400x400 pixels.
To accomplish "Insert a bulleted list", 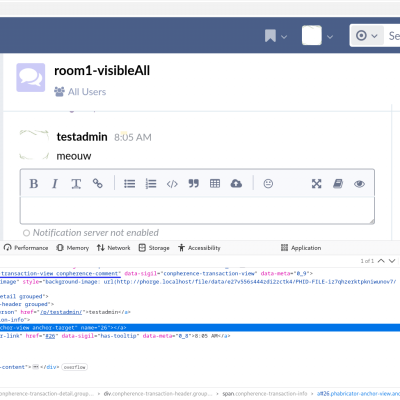I will [130, 184].
